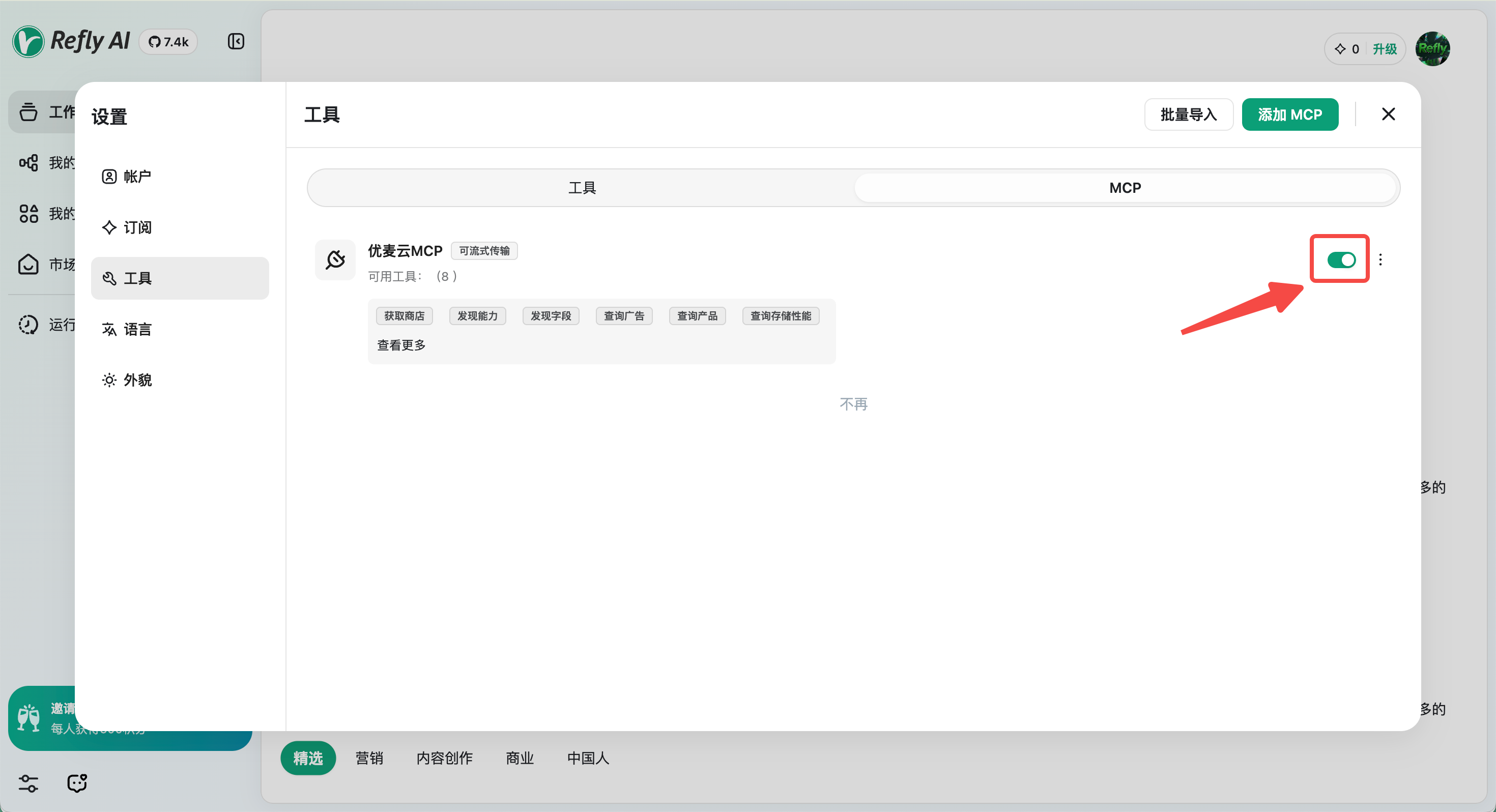Select the 内容创作 category
The height and width of the screenshot is (812, 1496).
pos(444,758)
